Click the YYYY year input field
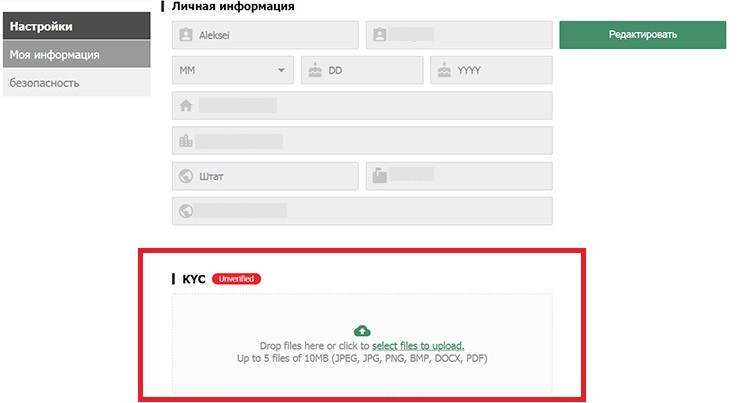Image resolution: width=750 pixels, height=403 pixels. click(491, 70)
